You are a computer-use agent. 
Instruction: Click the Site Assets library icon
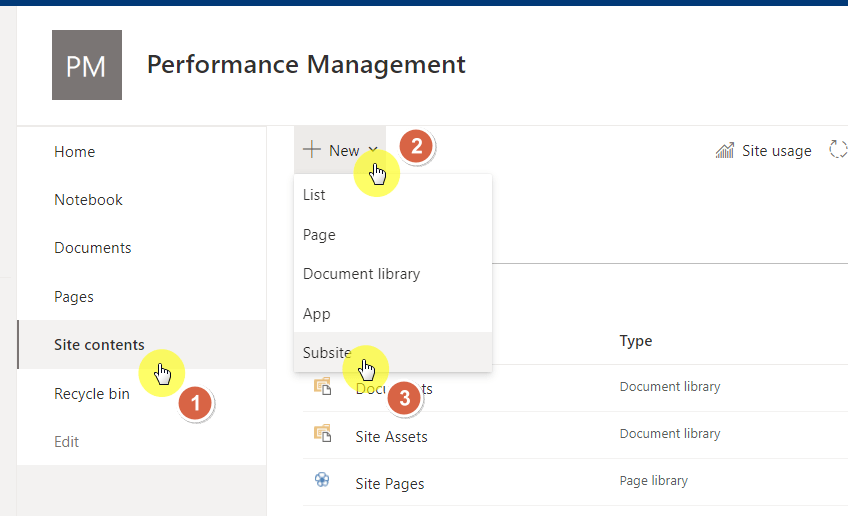tap(323, 434)
